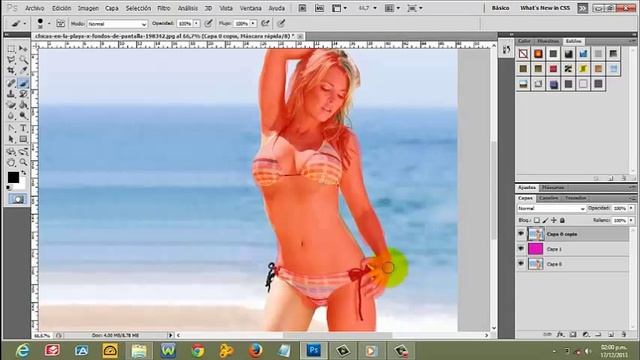Toggle lock position
The image size is (640, 360).
[554, 220]
